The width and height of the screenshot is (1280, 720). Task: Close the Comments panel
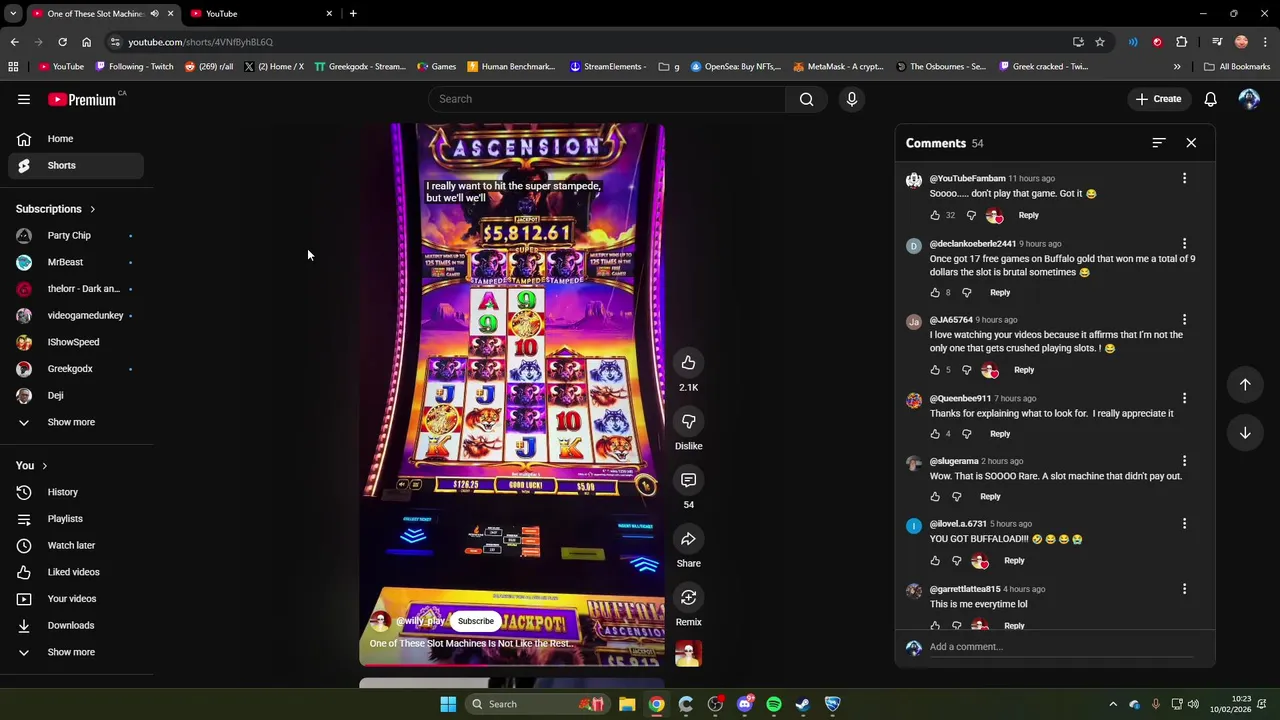[1191, 143]
